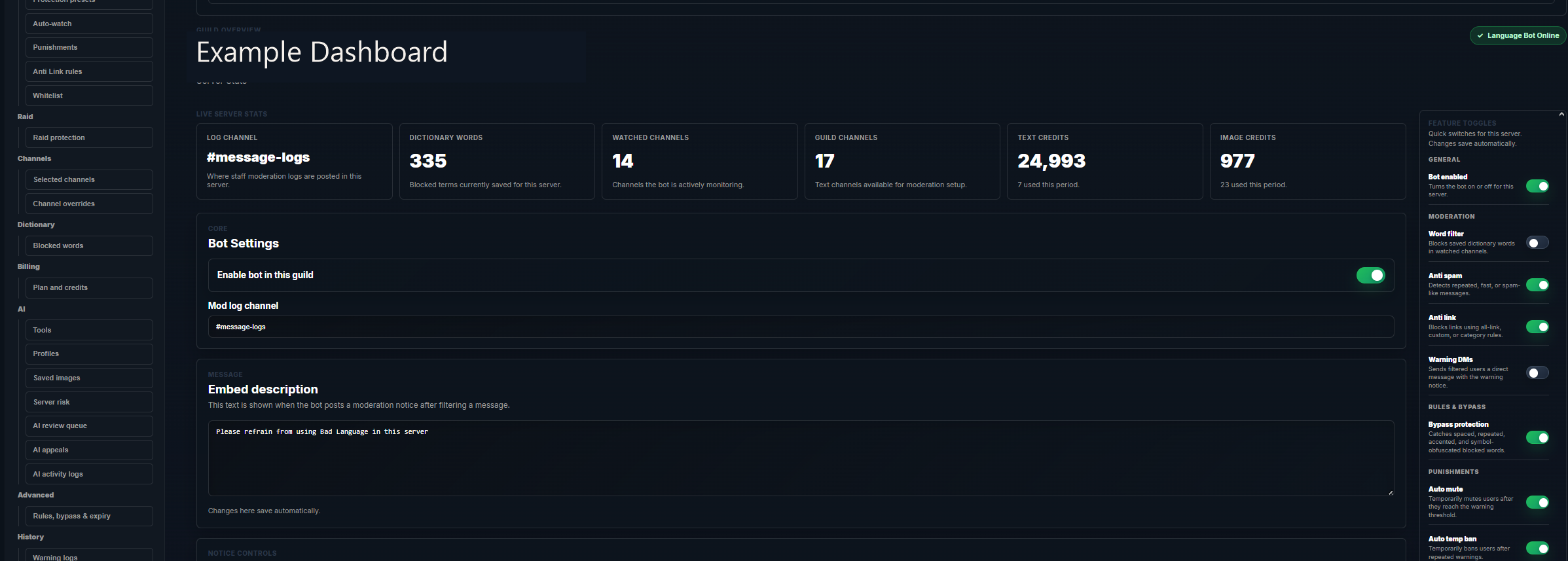Turn off Bot enabled switch
This screenshot has height=561, width=1568.
(1537, 186)
